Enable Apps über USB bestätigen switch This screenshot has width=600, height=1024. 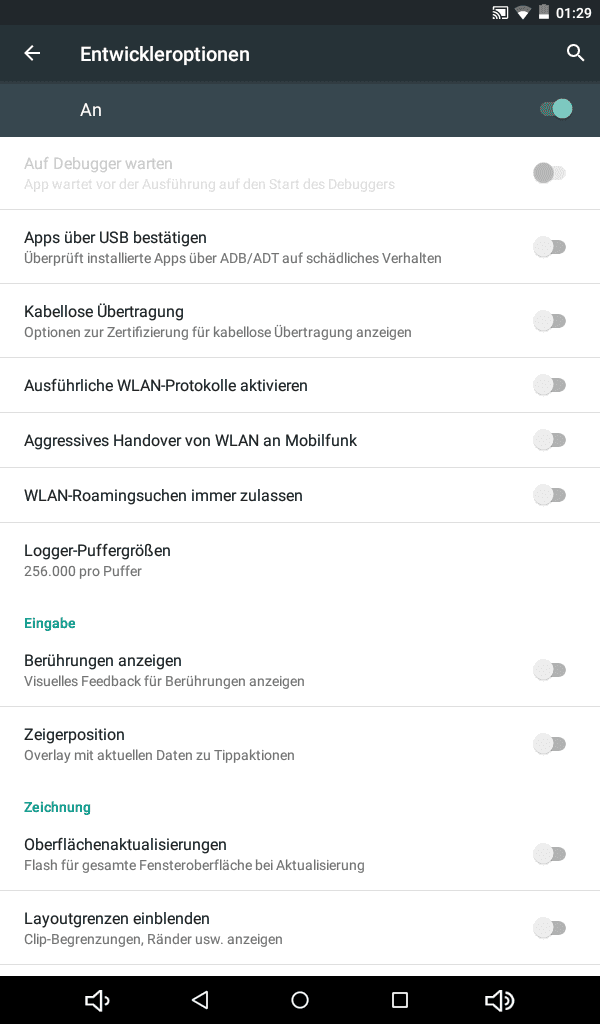coord(550,247)
